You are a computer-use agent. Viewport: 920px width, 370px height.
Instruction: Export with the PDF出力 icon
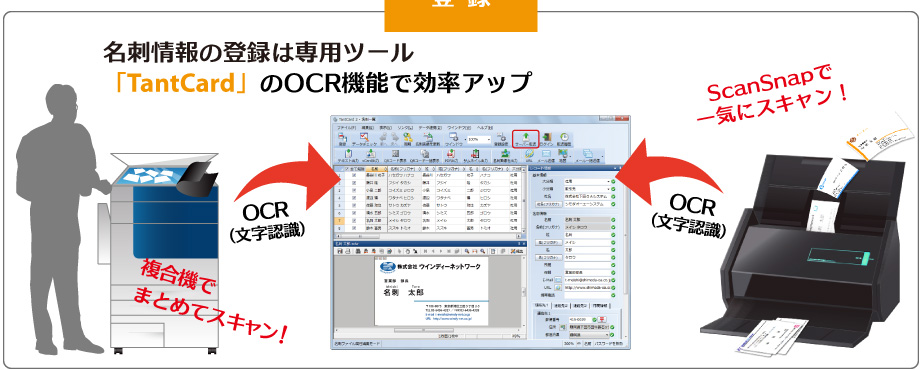point(451,155)
